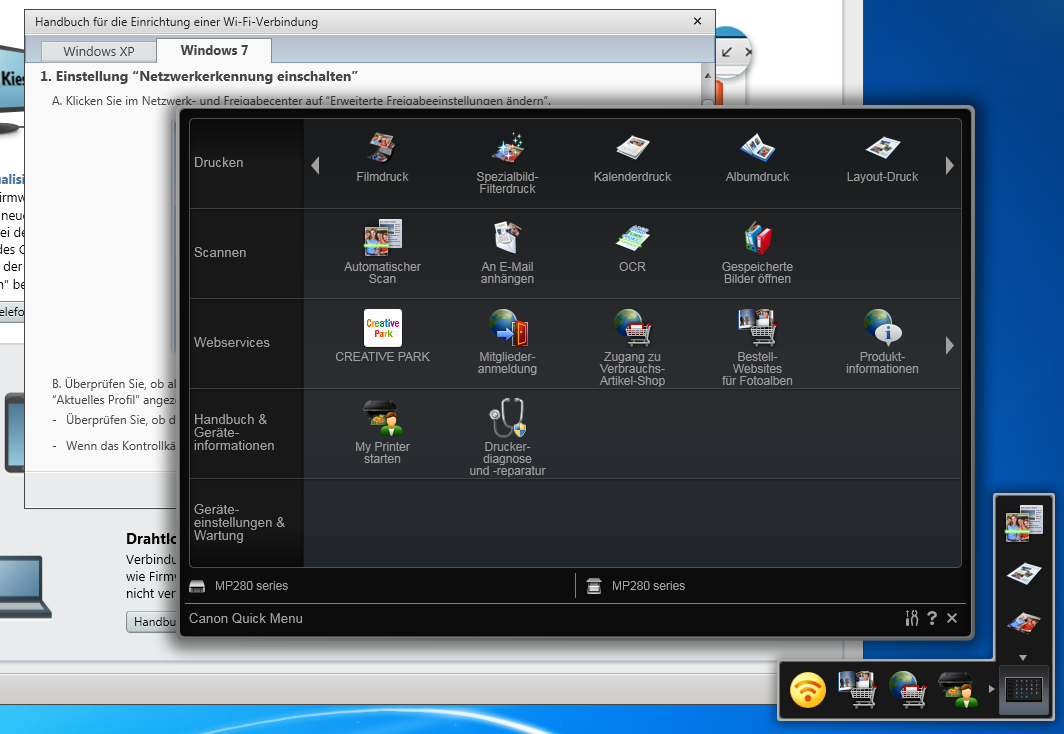Open Produktinformationen
This screenshot has width=1064, height=734.
881,341
